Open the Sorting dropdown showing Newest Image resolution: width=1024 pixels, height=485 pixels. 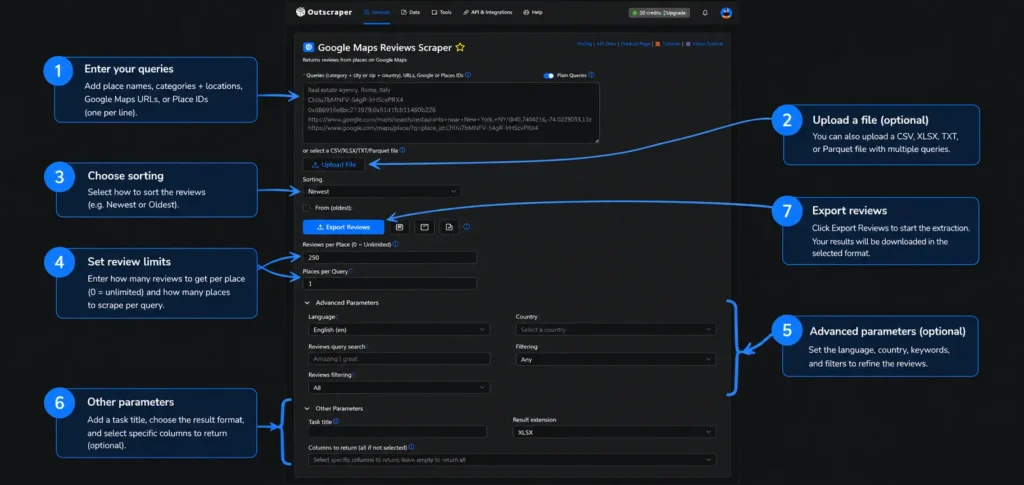[x=382, y=191]
